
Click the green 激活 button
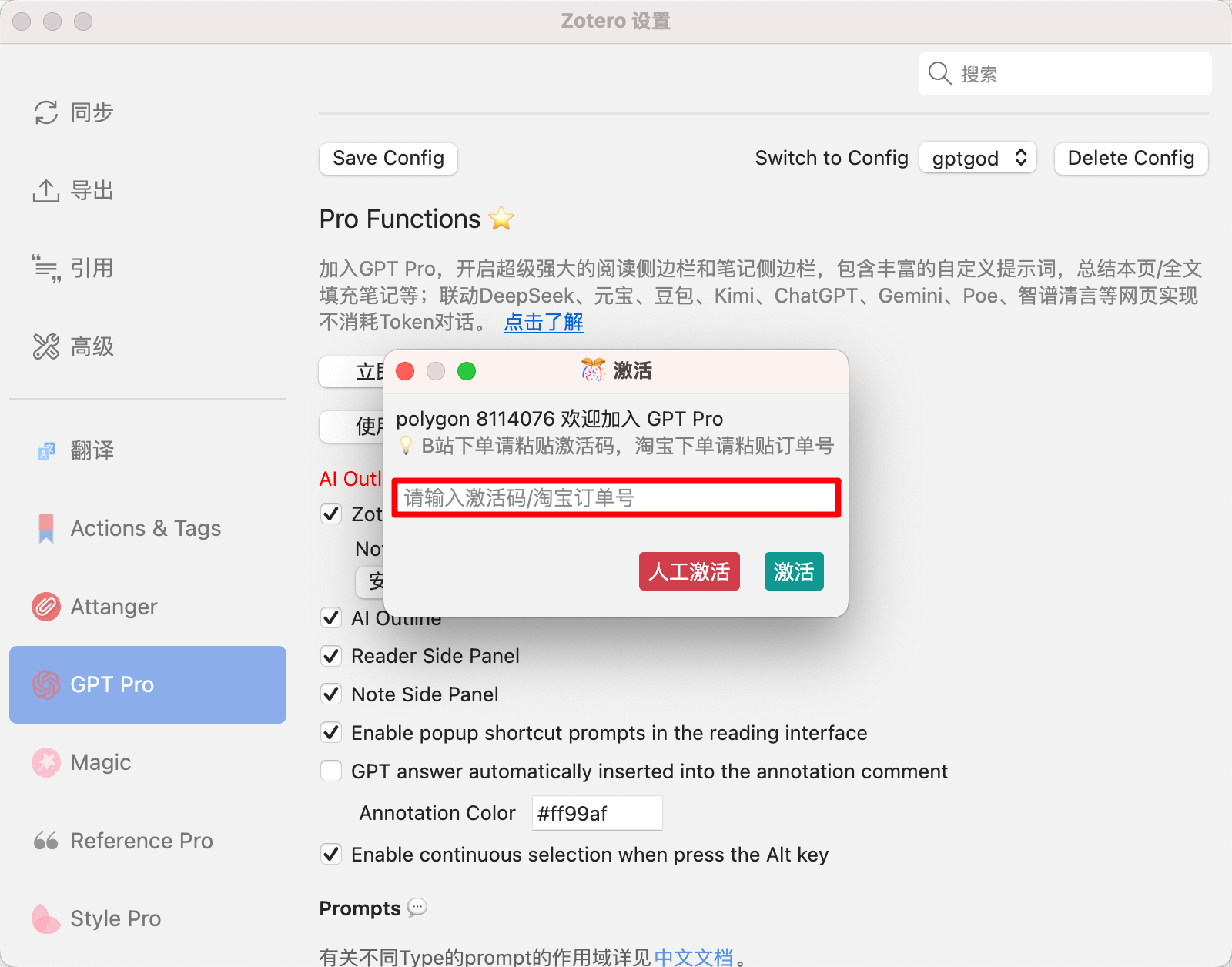pos(794,571)
